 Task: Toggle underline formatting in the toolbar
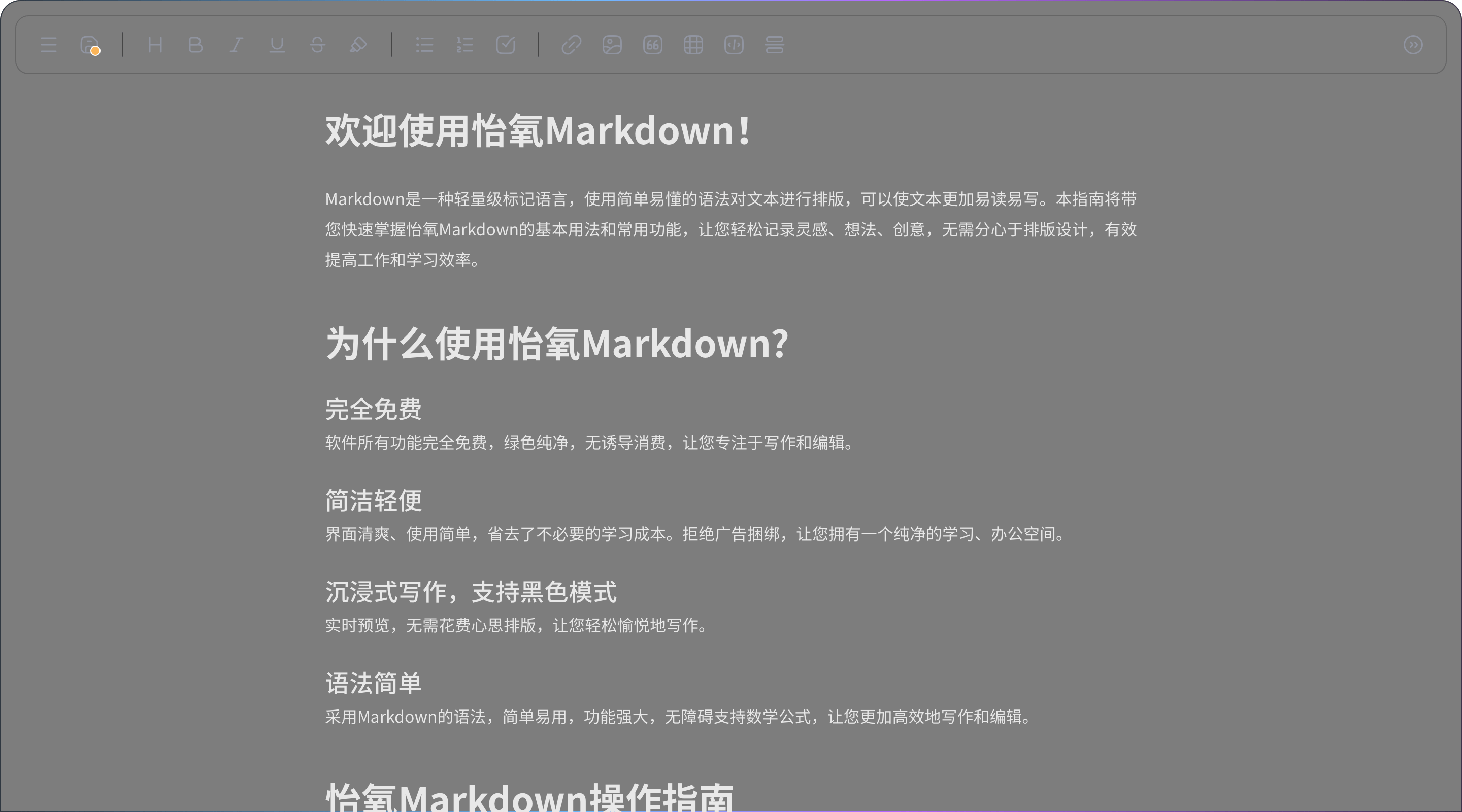tap(277, 45)
